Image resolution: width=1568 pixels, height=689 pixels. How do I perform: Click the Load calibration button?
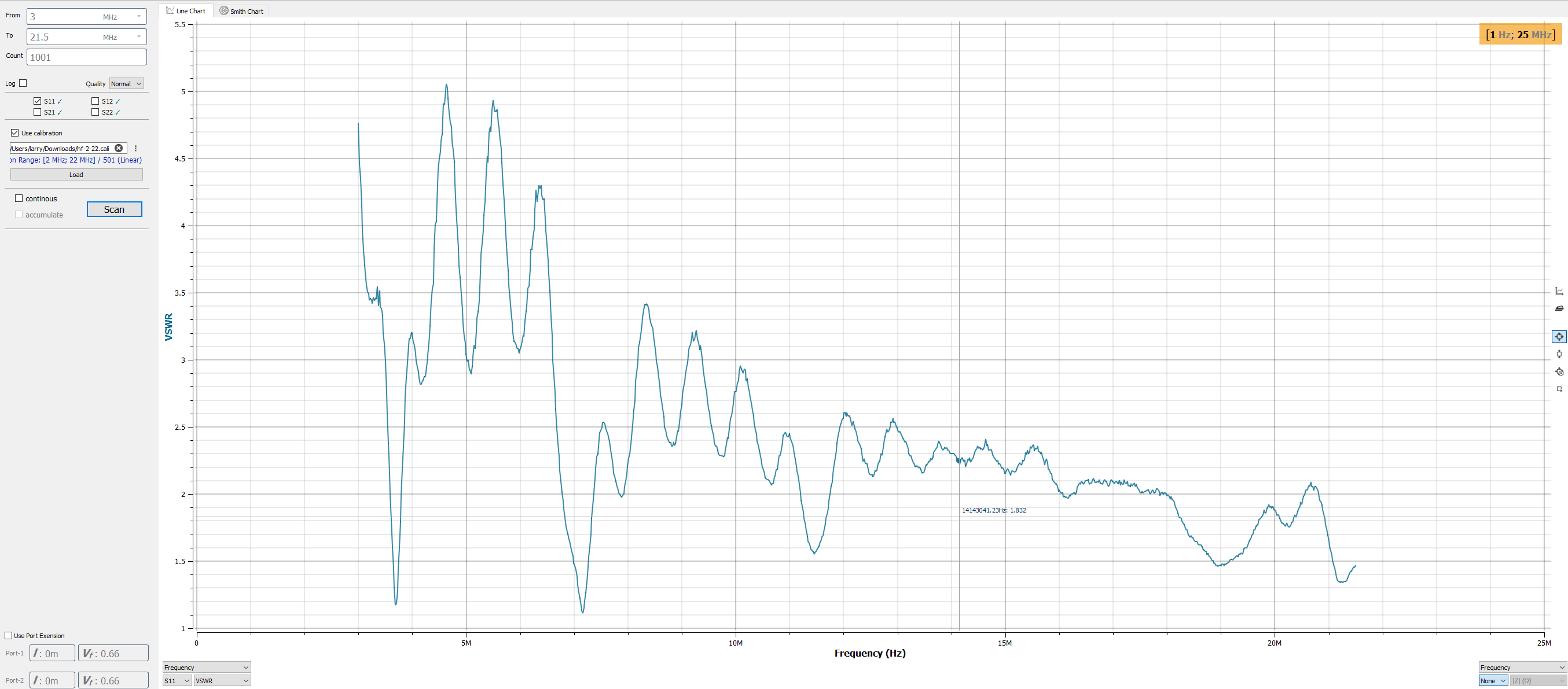76,175
